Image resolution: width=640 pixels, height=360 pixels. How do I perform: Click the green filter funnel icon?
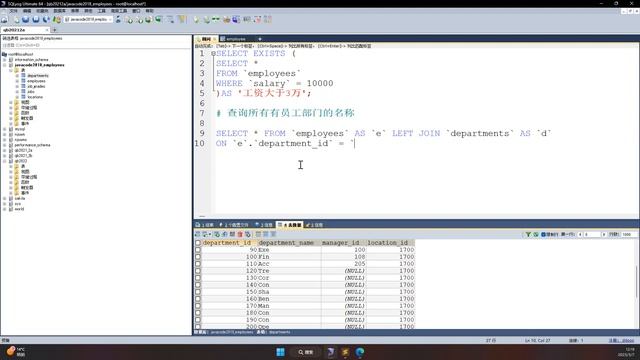pyautogui.click(x=528, y=234)
